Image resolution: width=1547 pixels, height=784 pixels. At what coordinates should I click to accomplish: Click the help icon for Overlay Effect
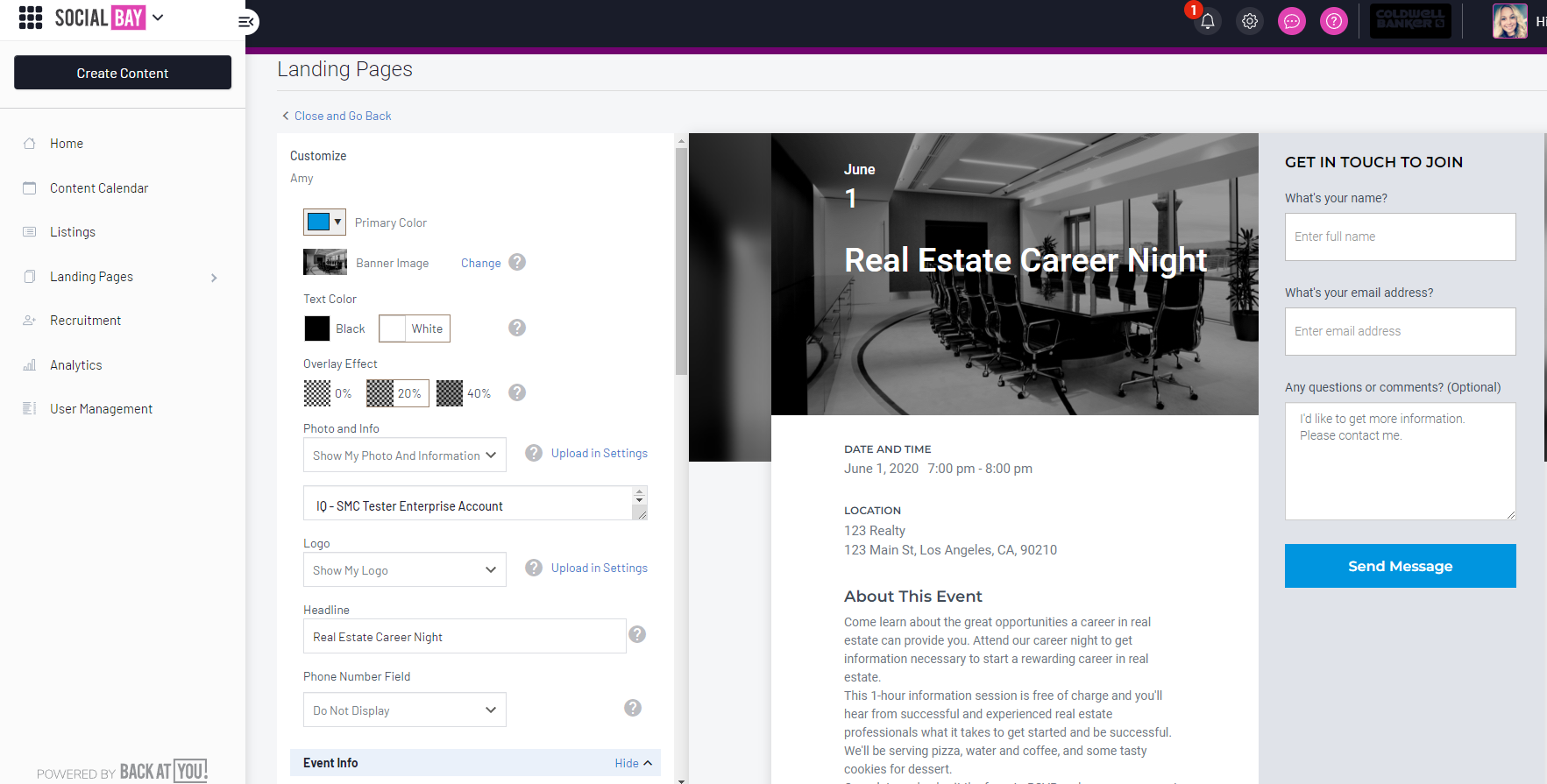tap(517, 392)
